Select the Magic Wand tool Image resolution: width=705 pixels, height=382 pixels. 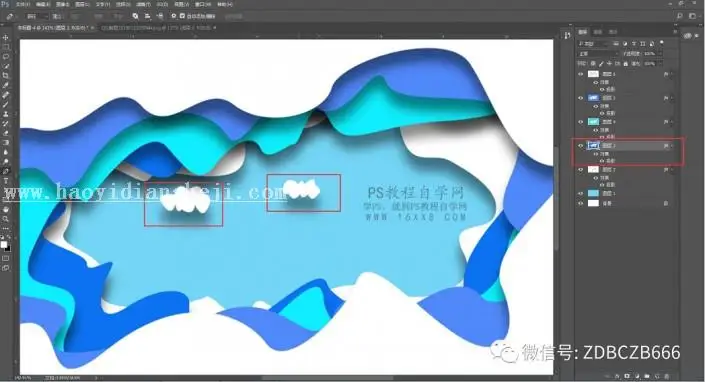click(6, 66)
